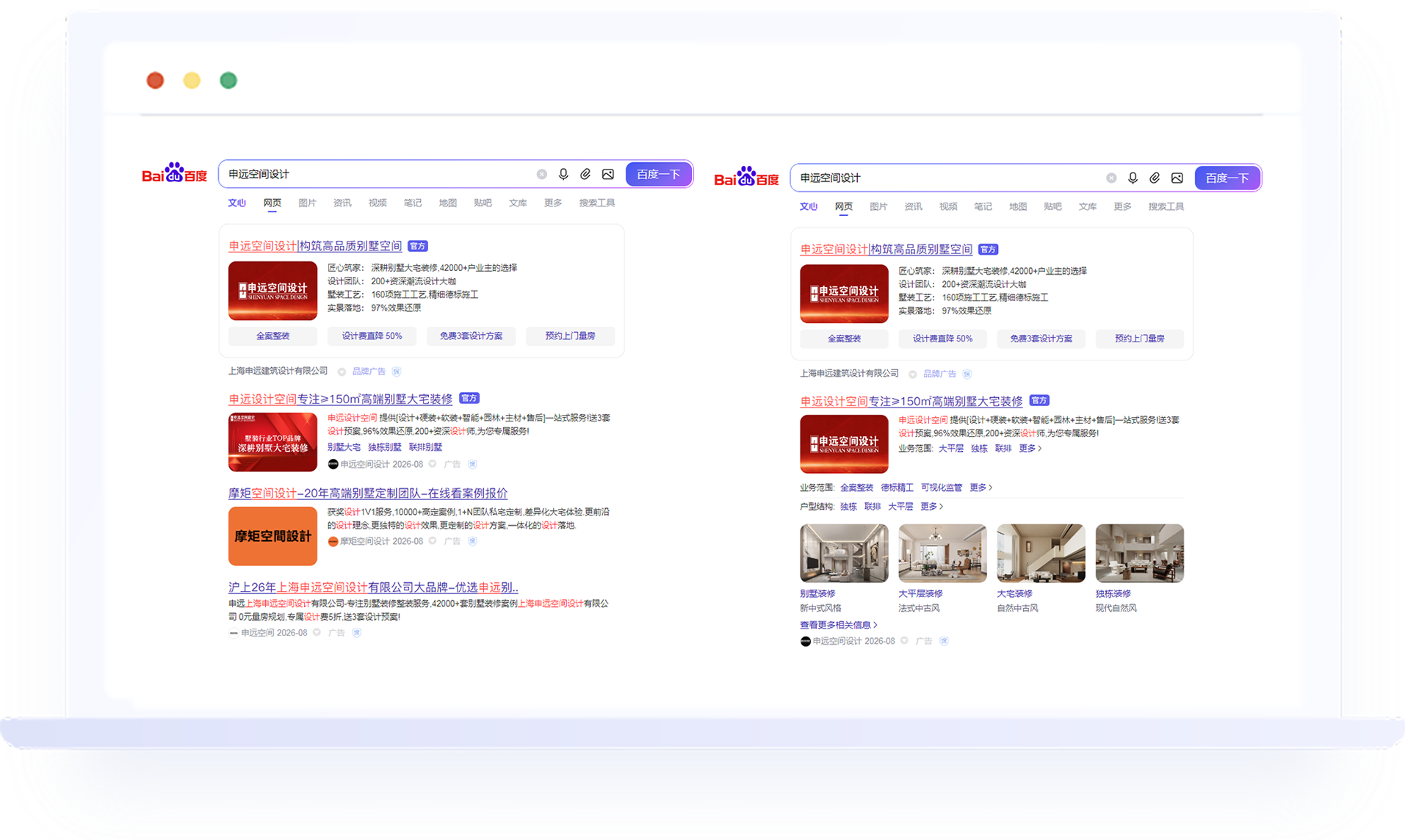The height and width of the screenshot is (840, 1405).
Task: Open the 德标精工 link in right panel
Action: click(x=897, y=487)
